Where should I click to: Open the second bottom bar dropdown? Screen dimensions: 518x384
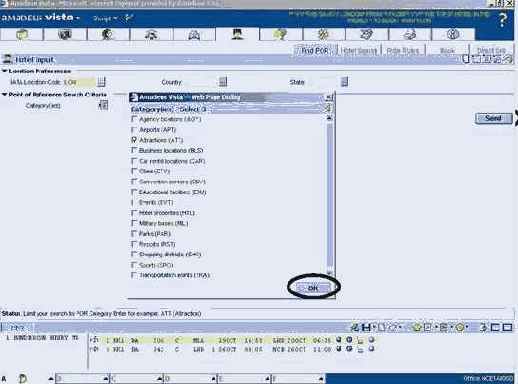tap(106, 379)
